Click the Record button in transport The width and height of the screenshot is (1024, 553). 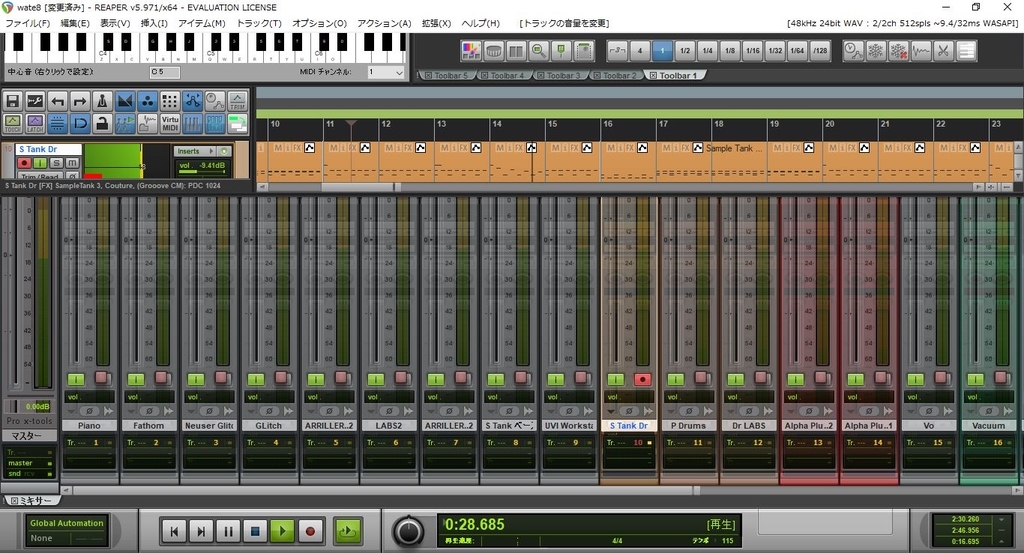pyautogui.click(x=310, y=531)
